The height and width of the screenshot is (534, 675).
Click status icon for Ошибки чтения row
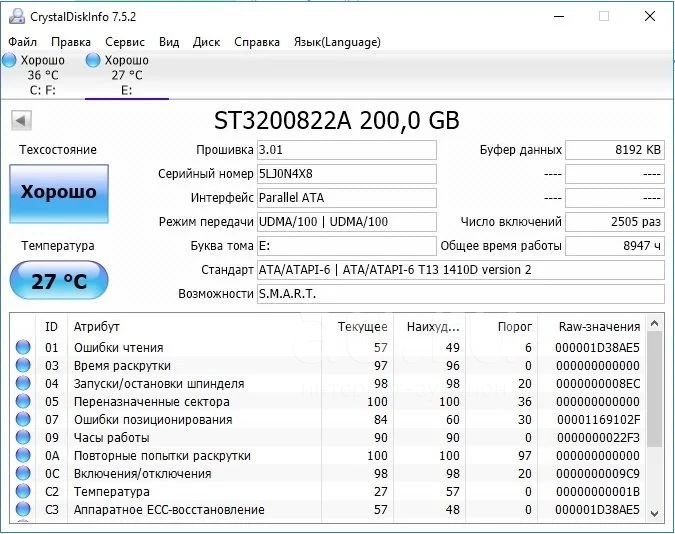coord(23,347)
